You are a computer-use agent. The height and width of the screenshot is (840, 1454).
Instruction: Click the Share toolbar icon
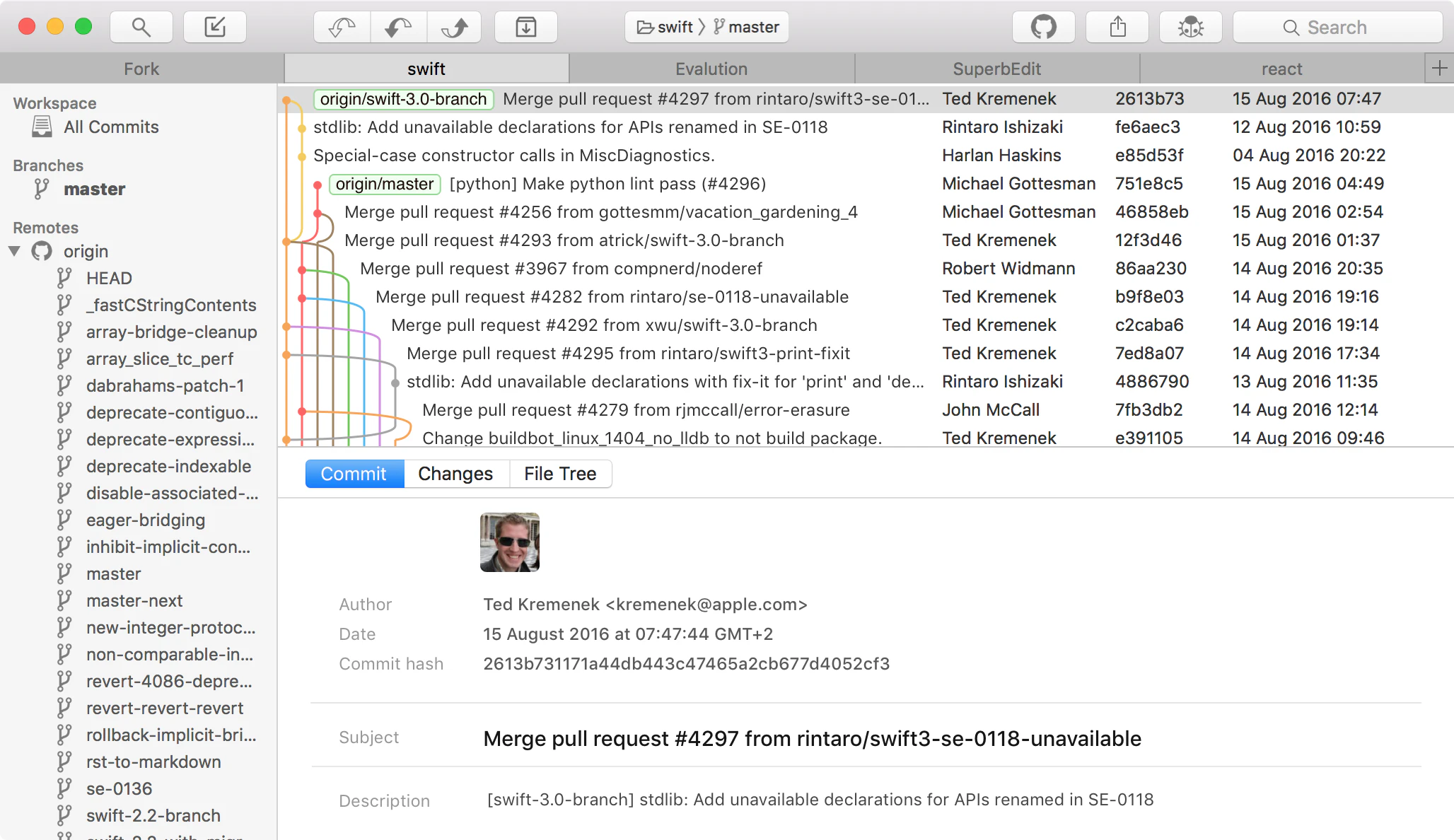[1117, 27]
